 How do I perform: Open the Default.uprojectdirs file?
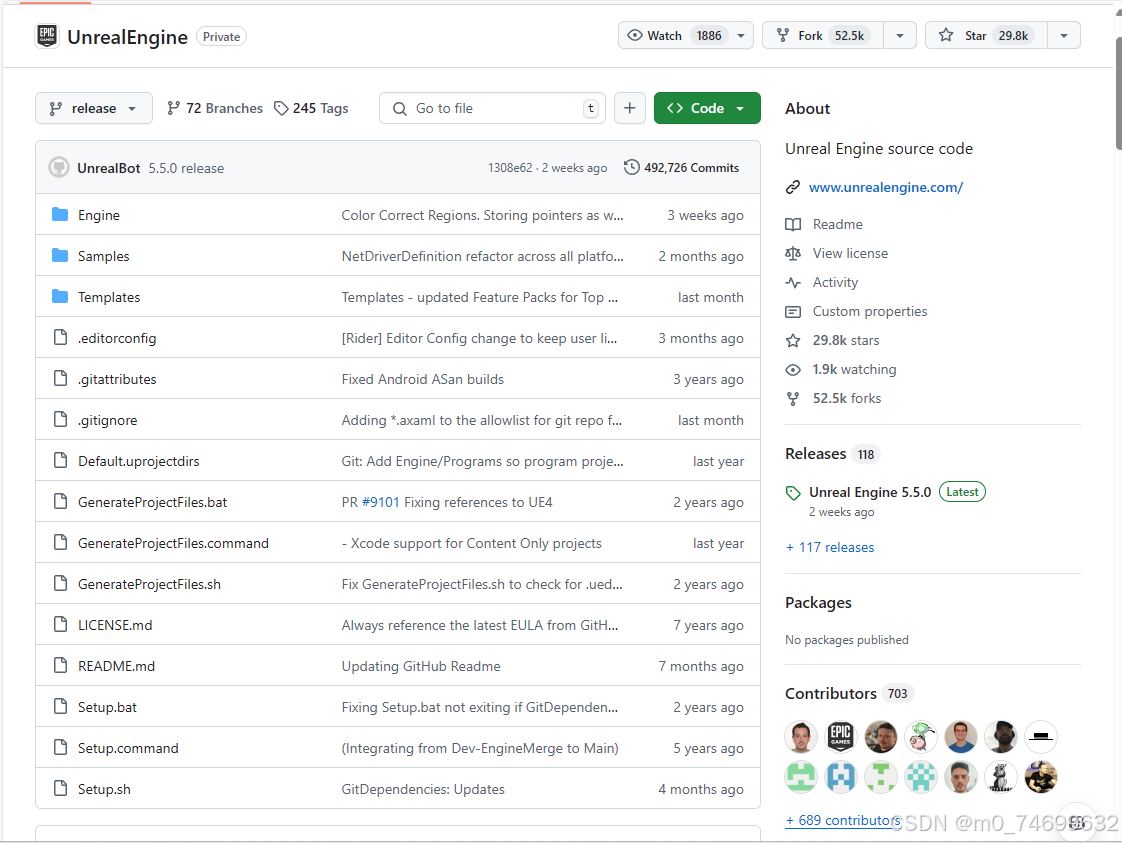[139, 461]
